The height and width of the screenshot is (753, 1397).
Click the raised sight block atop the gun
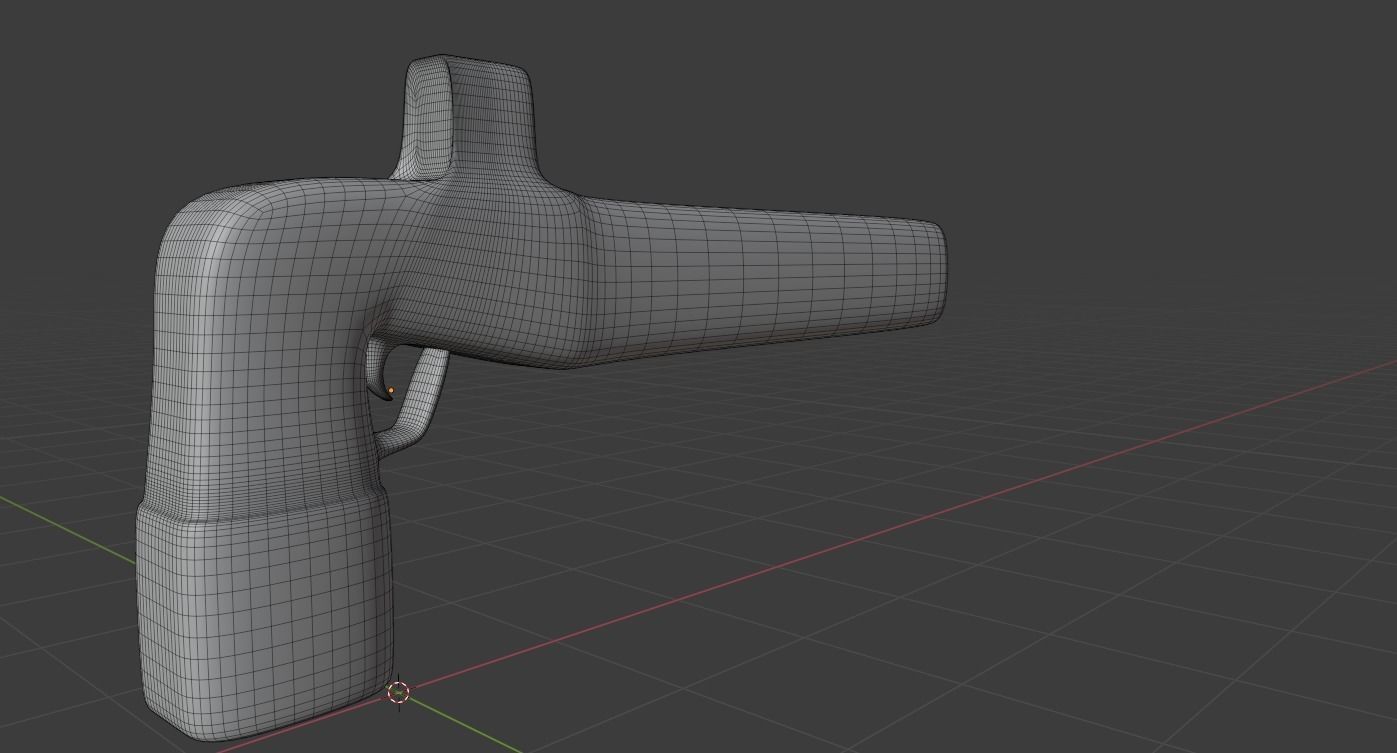[x=469, y=118]
